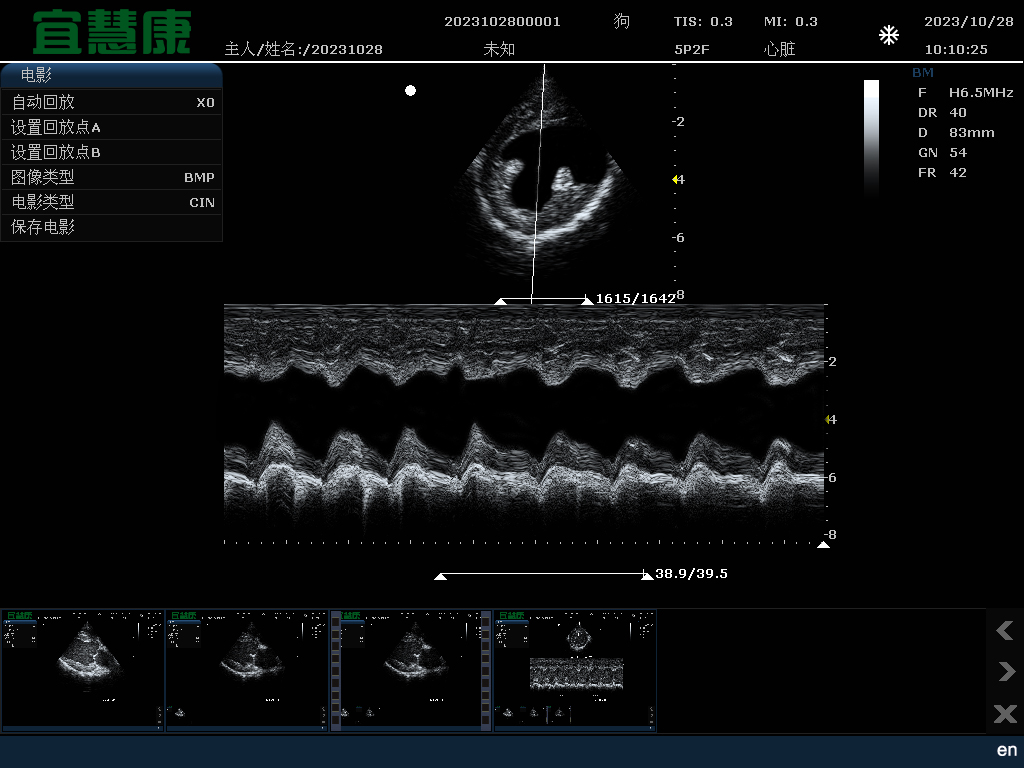Toggle the 自动回放 auto playback option

point(111,102)
